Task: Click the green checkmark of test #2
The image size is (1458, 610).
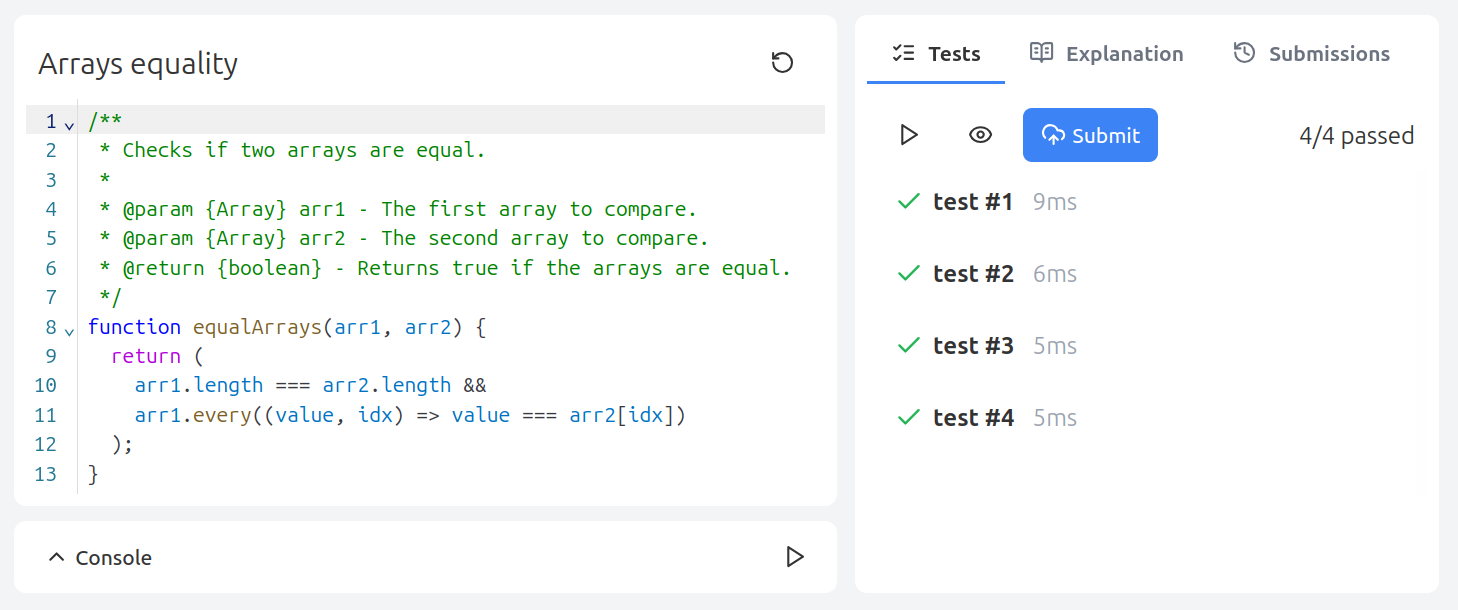Action: (x=908, y=273)
